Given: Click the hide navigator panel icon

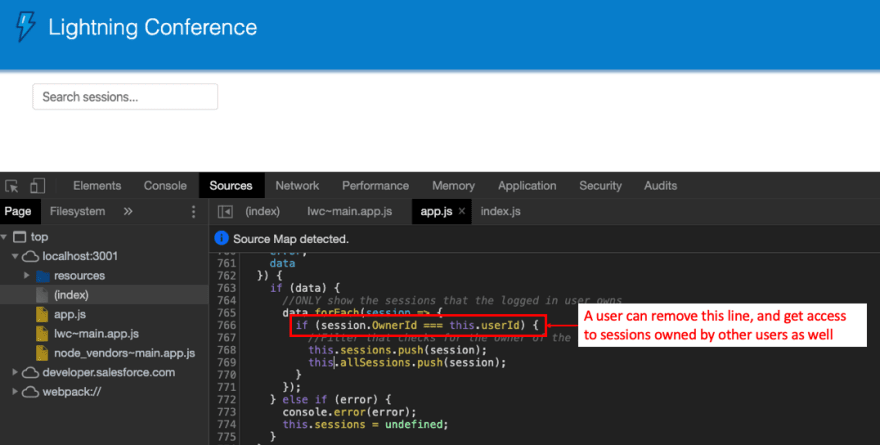Looking at the screenshot, I should (x=225, y=212).
